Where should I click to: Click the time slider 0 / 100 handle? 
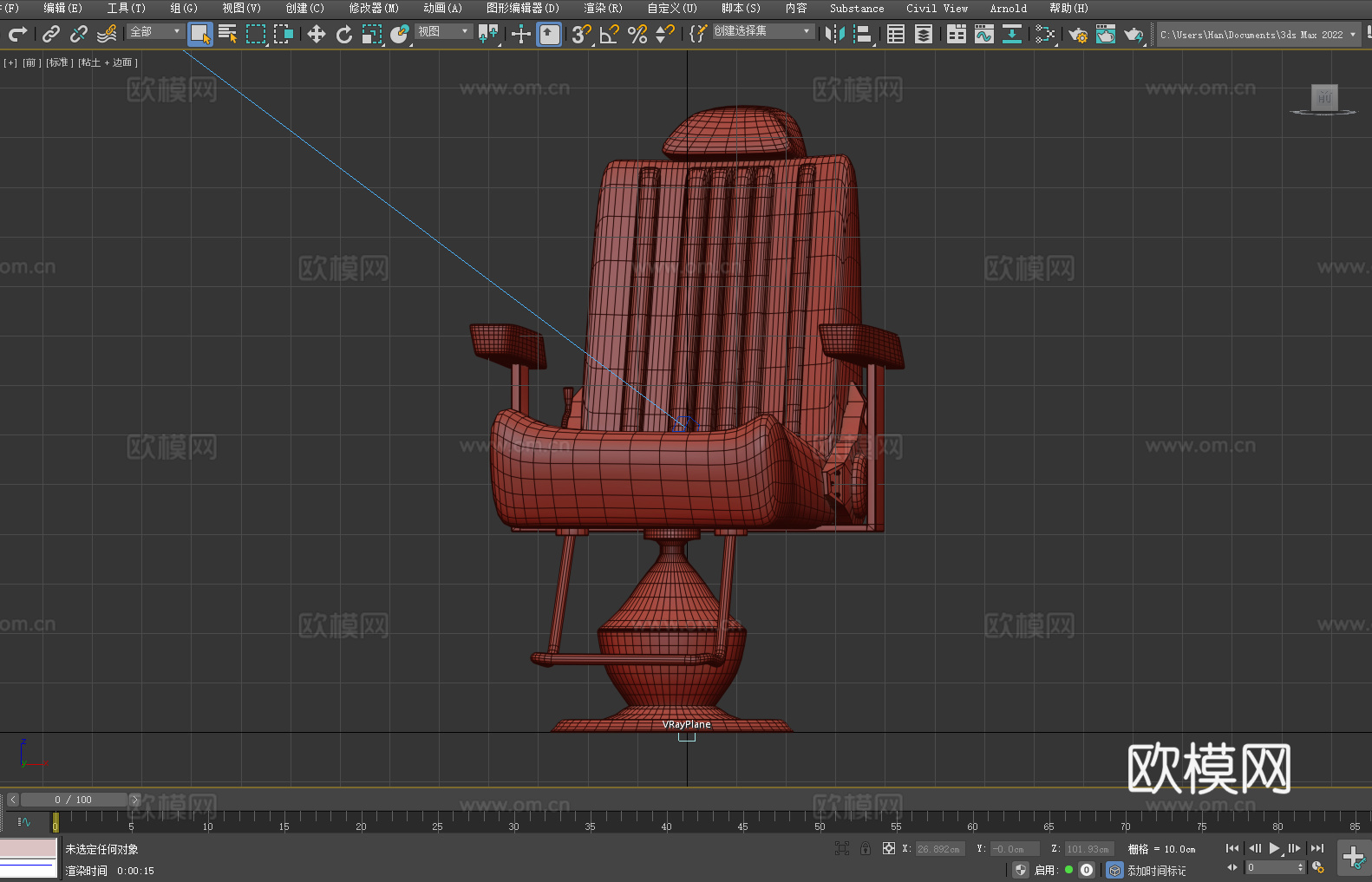[74, 800]
